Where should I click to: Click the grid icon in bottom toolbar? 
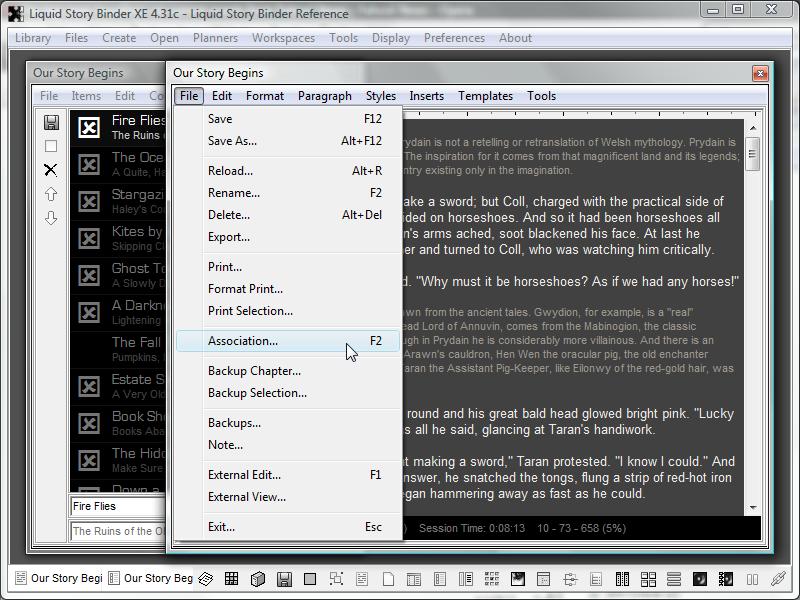tap(232, 579)
